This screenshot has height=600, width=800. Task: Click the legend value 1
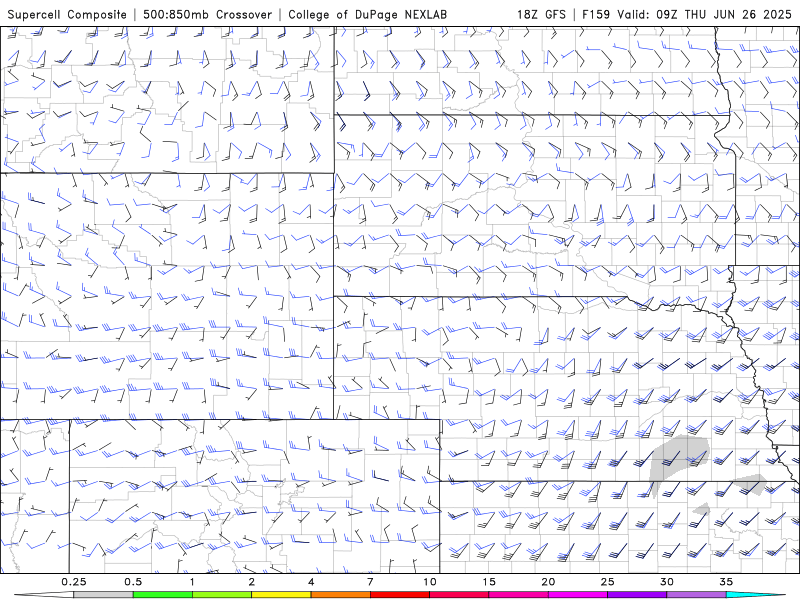coord(192,582)
